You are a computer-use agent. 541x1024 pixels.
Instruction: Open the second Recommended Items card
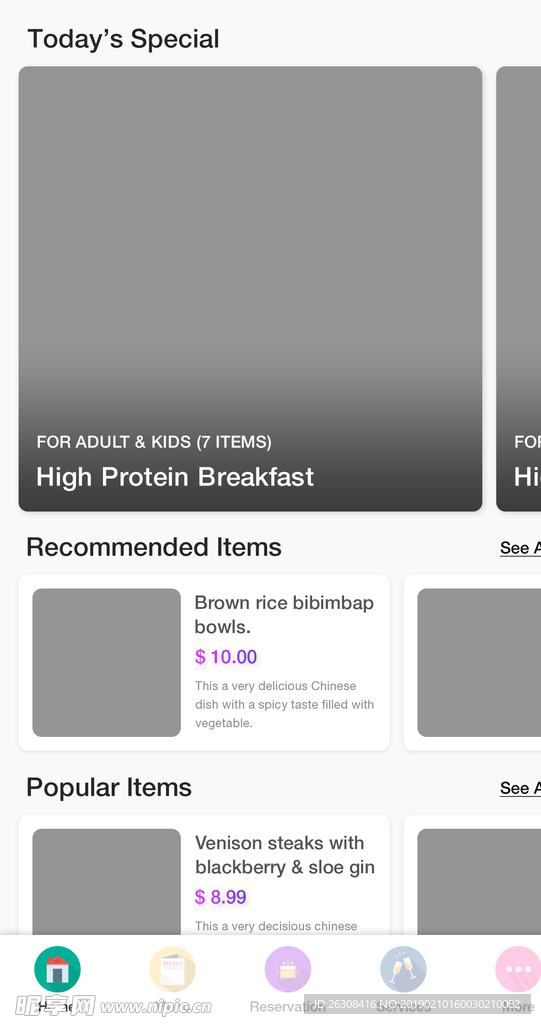click(472, 663)
